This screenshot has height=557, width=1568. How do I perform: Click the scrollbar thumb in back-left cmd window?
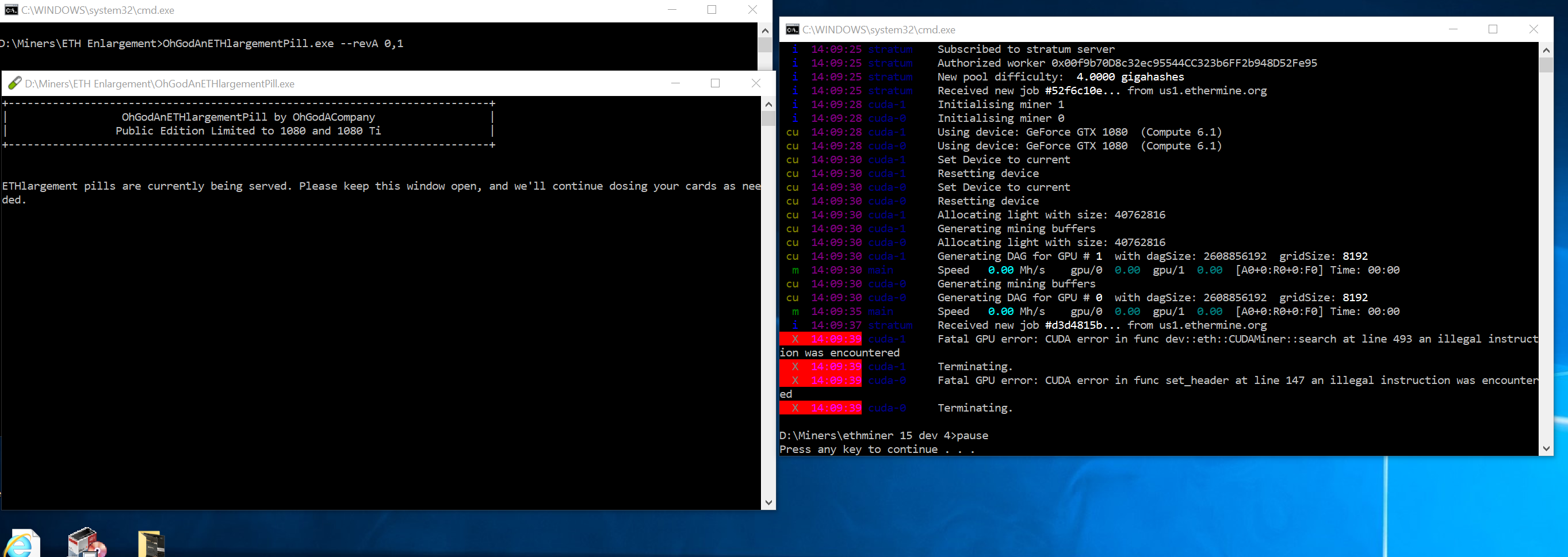point(765,45)
